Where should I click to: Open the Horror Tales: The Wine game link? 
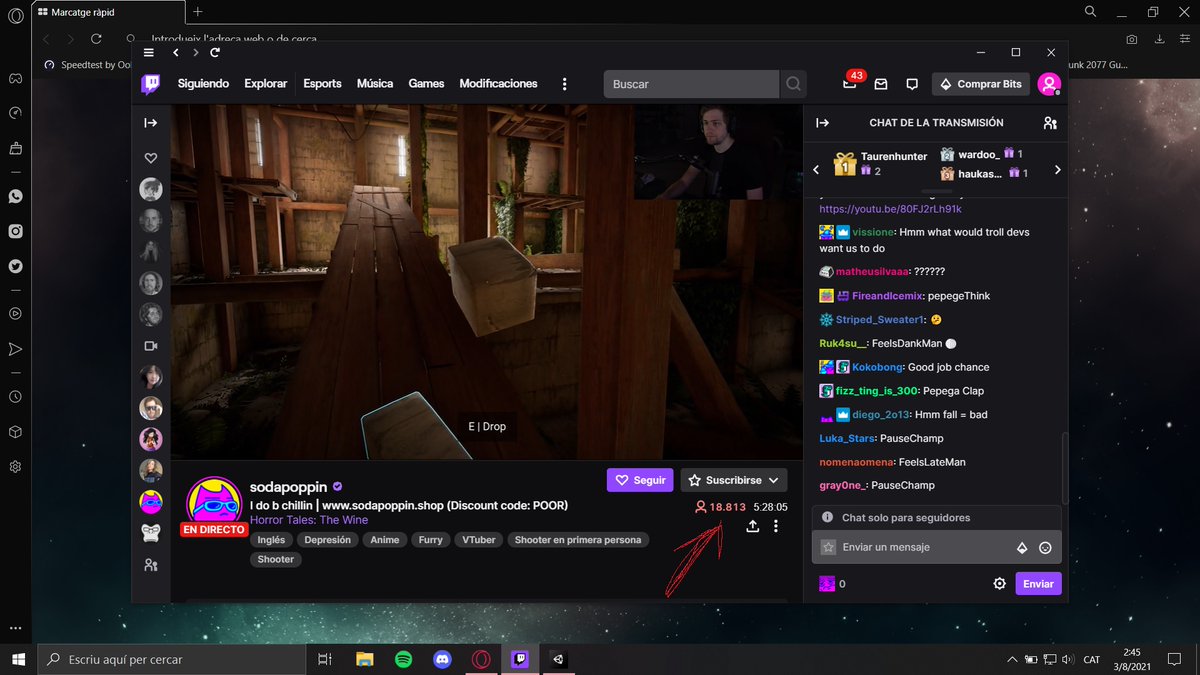(309, 520)
